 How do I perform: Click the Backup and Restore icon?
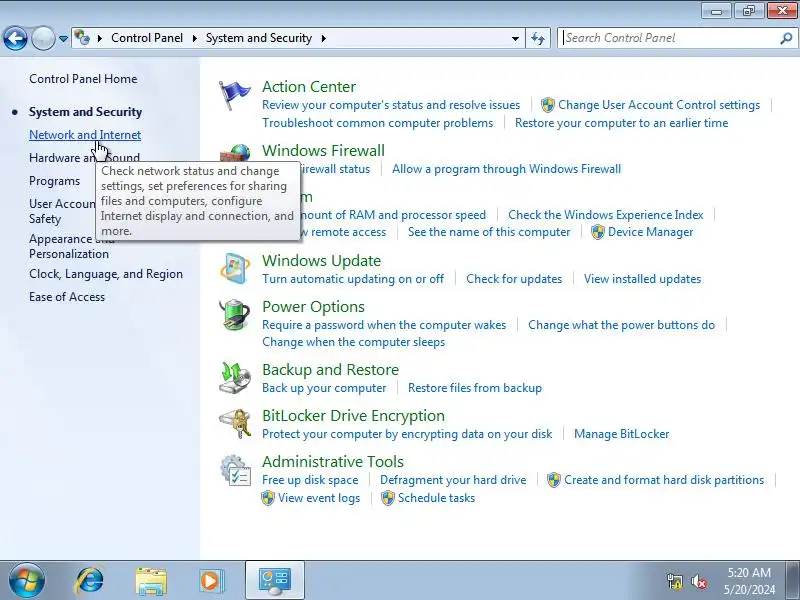[x=235, y=378]
